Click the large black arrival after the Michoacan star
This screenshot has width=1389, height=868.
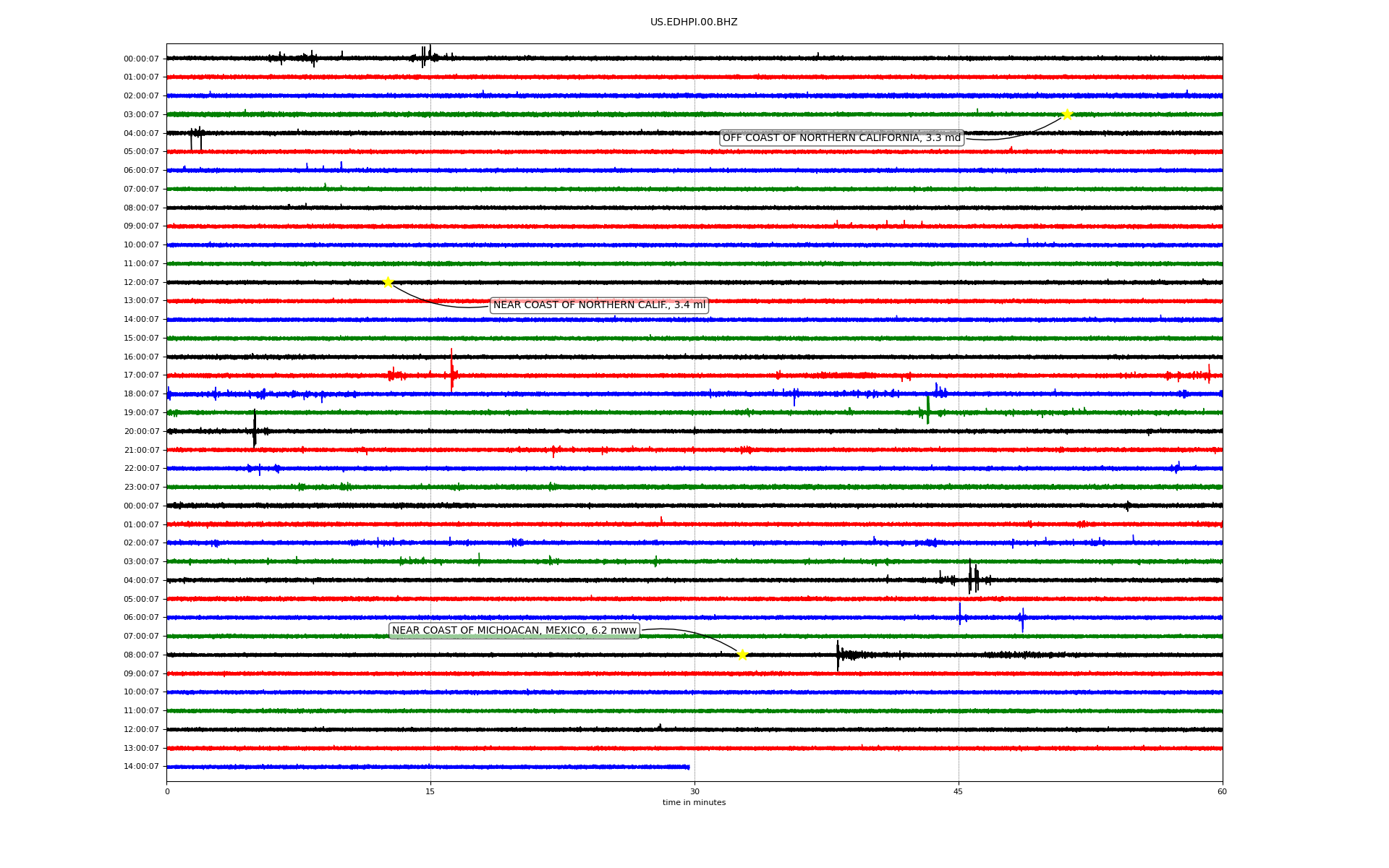click(x=838, y=655)
